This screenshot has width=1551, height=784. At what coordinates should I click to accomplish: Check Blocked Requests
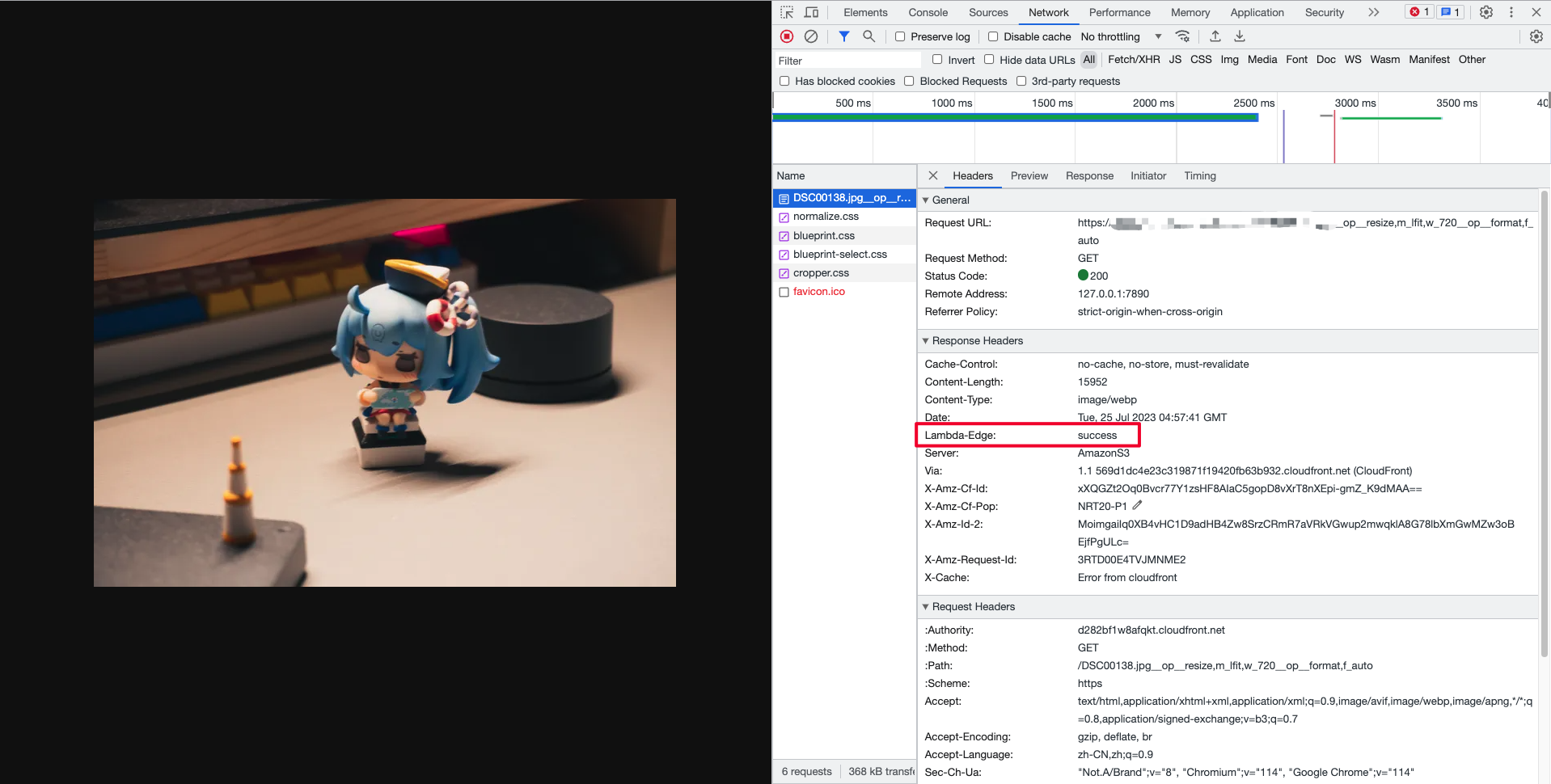[909, 81]
